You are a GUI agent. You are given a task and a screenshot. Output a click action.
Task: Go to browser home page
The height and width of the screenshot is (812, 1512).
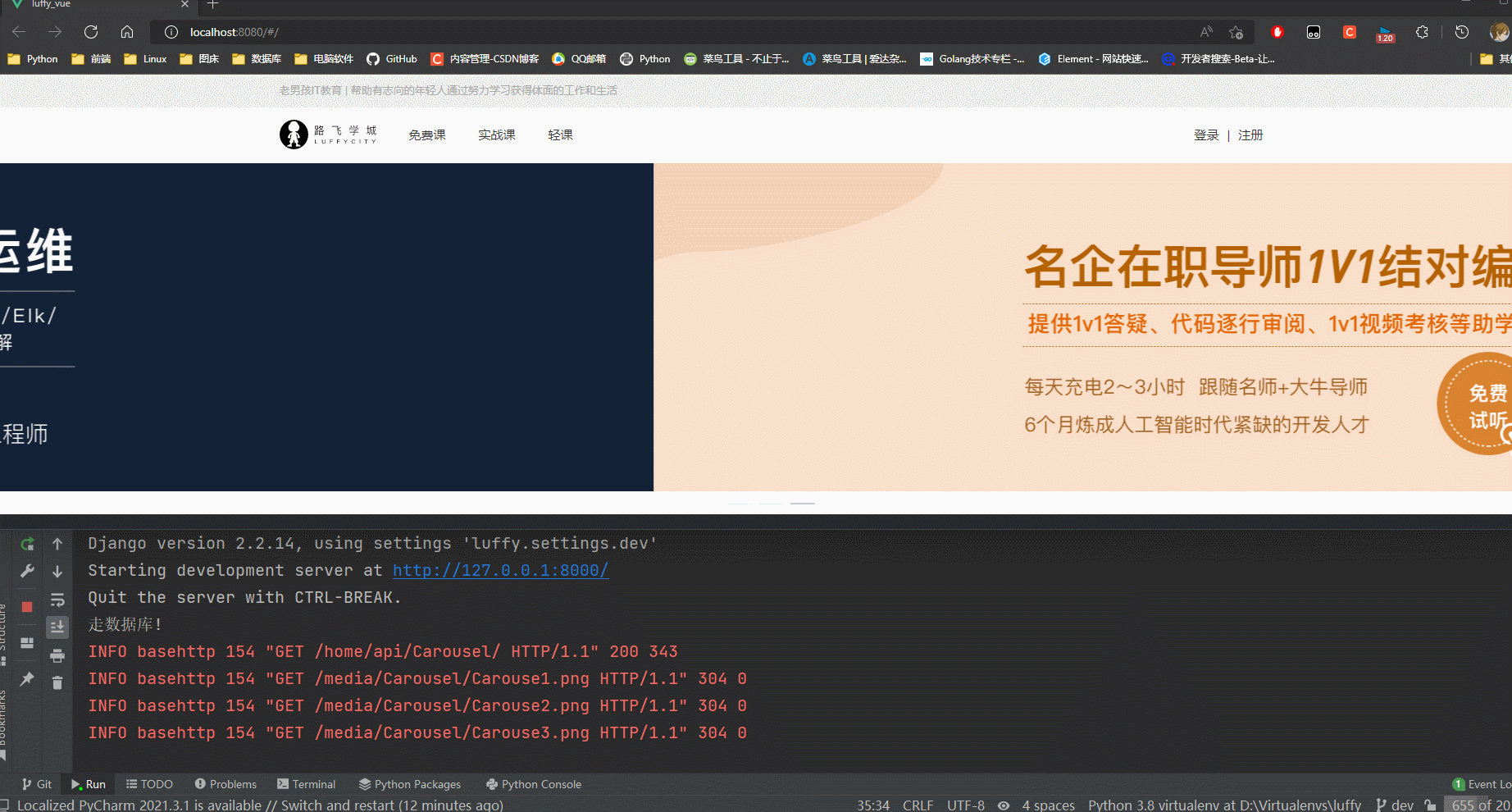pos(127,32)
